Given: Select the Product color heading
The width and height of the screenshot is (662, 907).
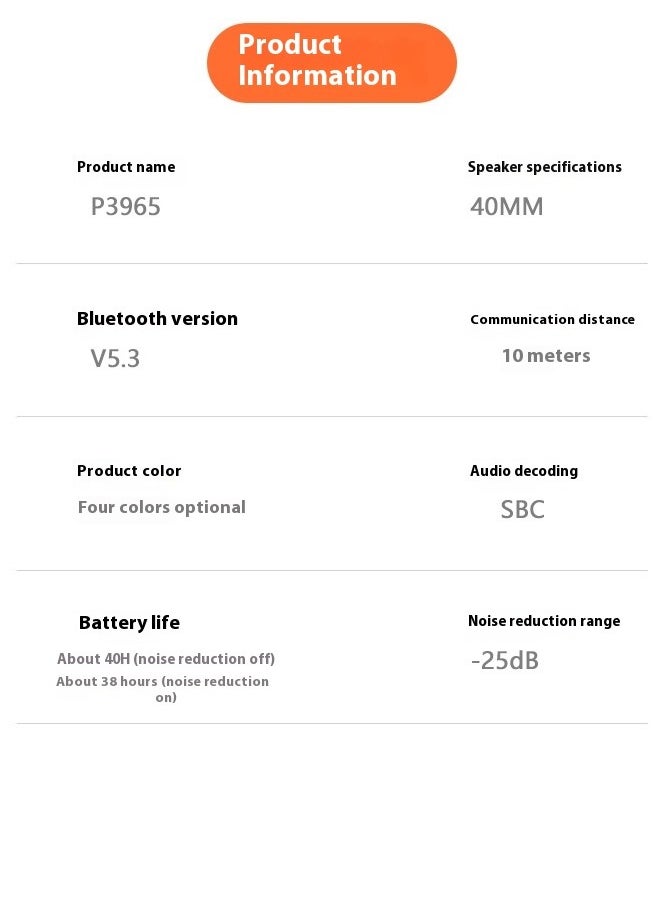Looking at the screenshot, I should 129,471.
